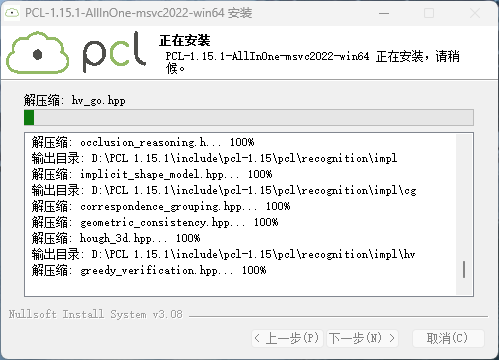Click the PCL installer title bar icon
Viewport: 499px width, 360px height.
[x=12, y=13]
